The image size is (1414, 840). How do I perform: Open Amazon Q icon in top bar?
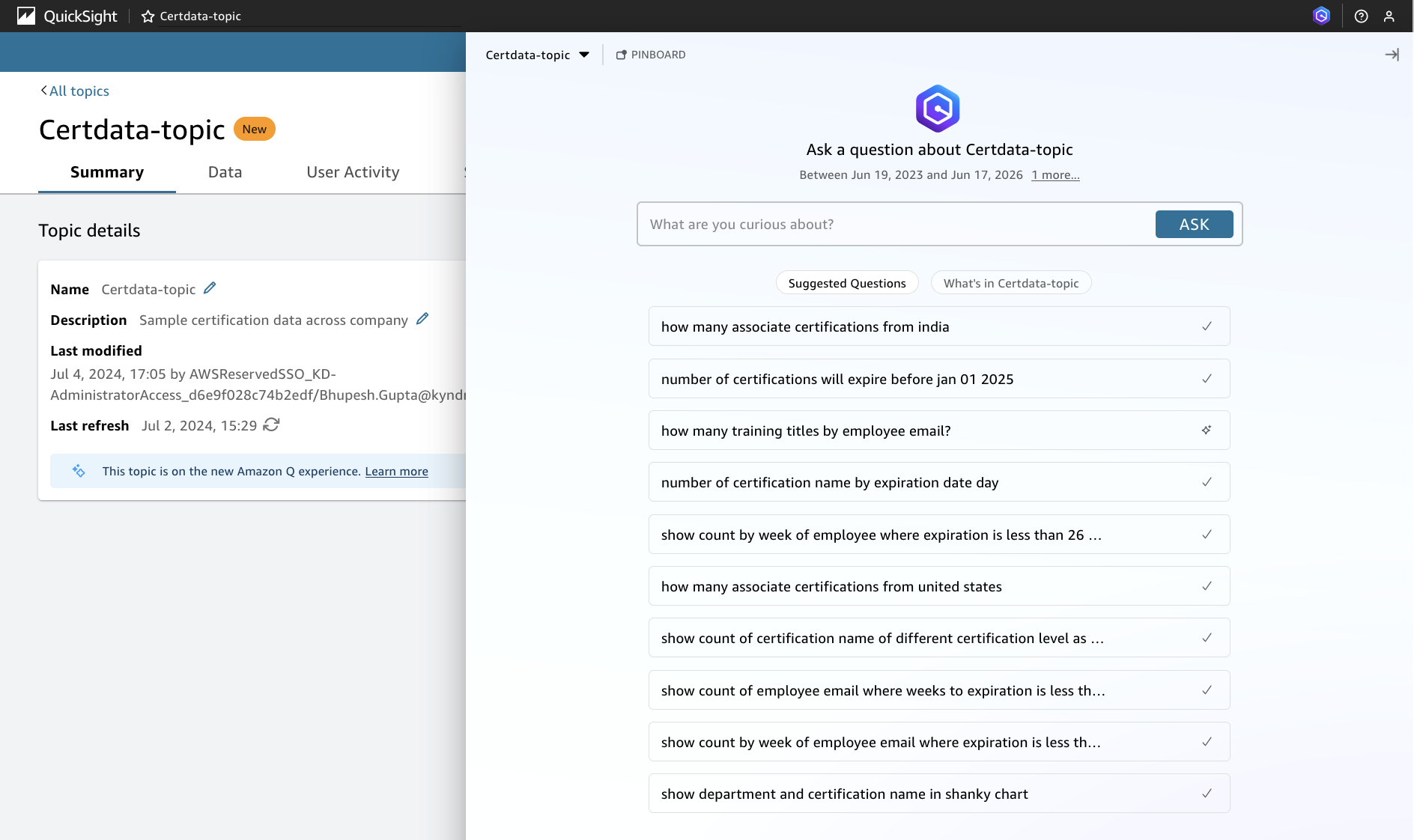click(x=1321, y=16)
